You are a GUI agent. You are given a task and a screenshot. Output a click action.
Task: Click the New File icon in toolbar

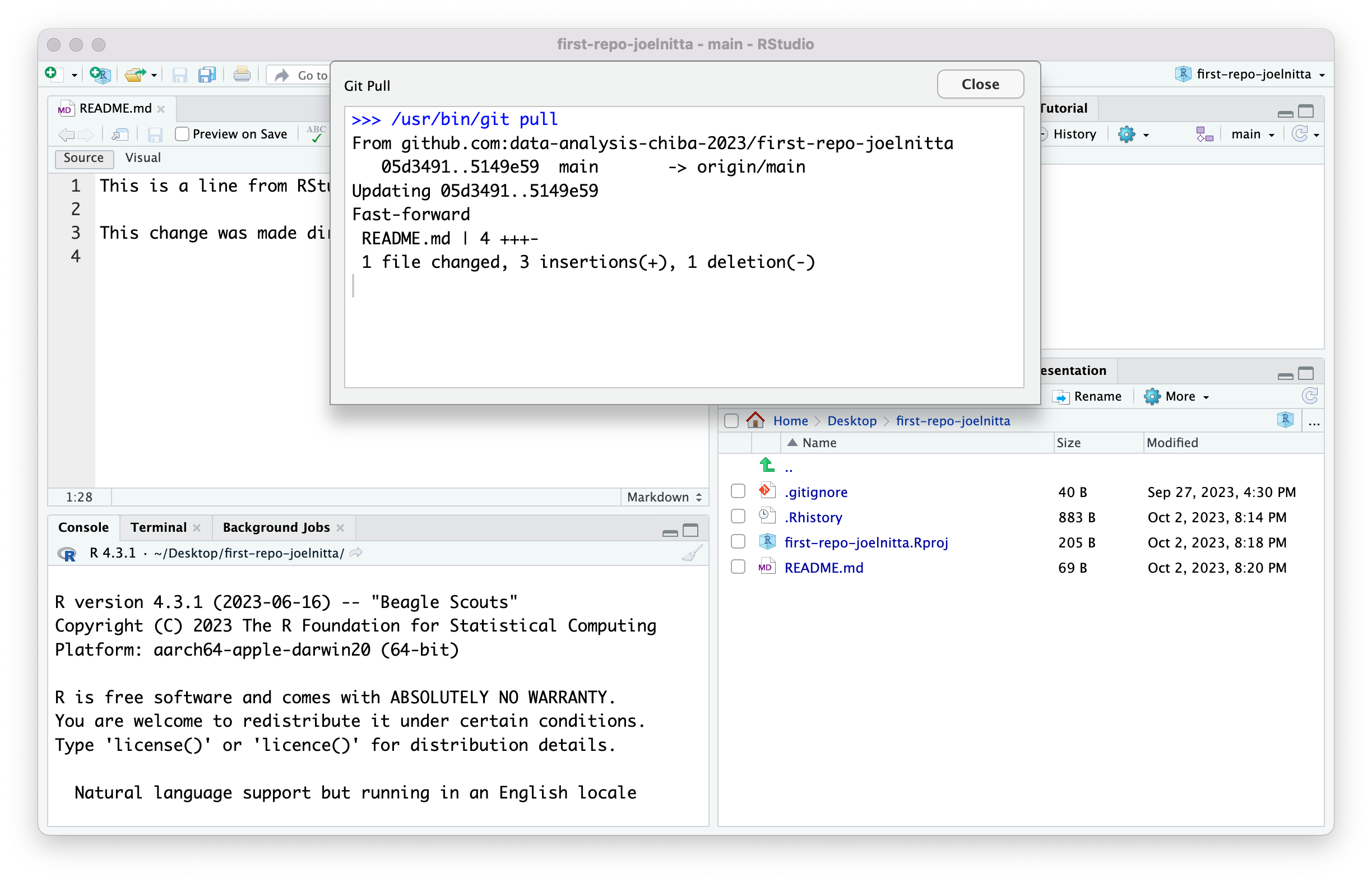coord(52,75)
